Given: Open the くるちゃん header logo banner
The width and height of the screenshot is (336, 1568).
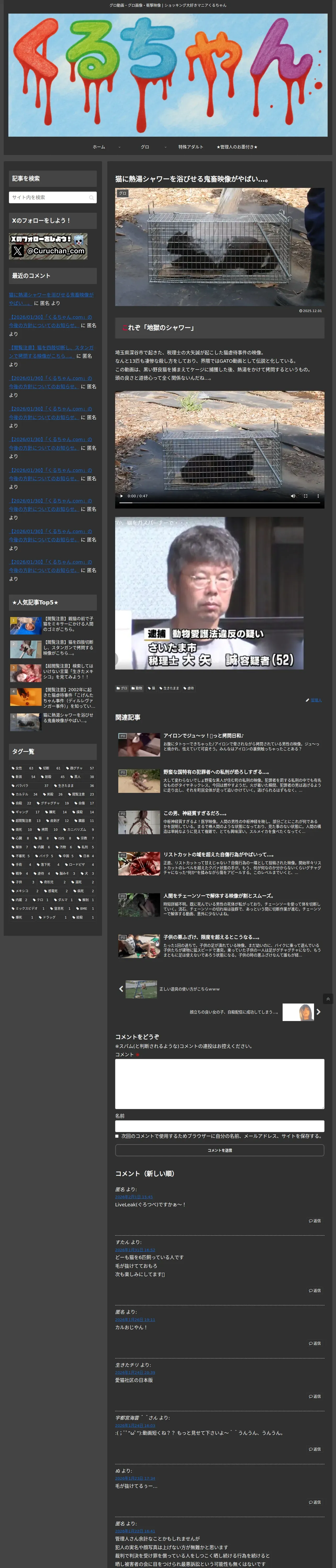Looking at the screenshot, I should 168,75.
